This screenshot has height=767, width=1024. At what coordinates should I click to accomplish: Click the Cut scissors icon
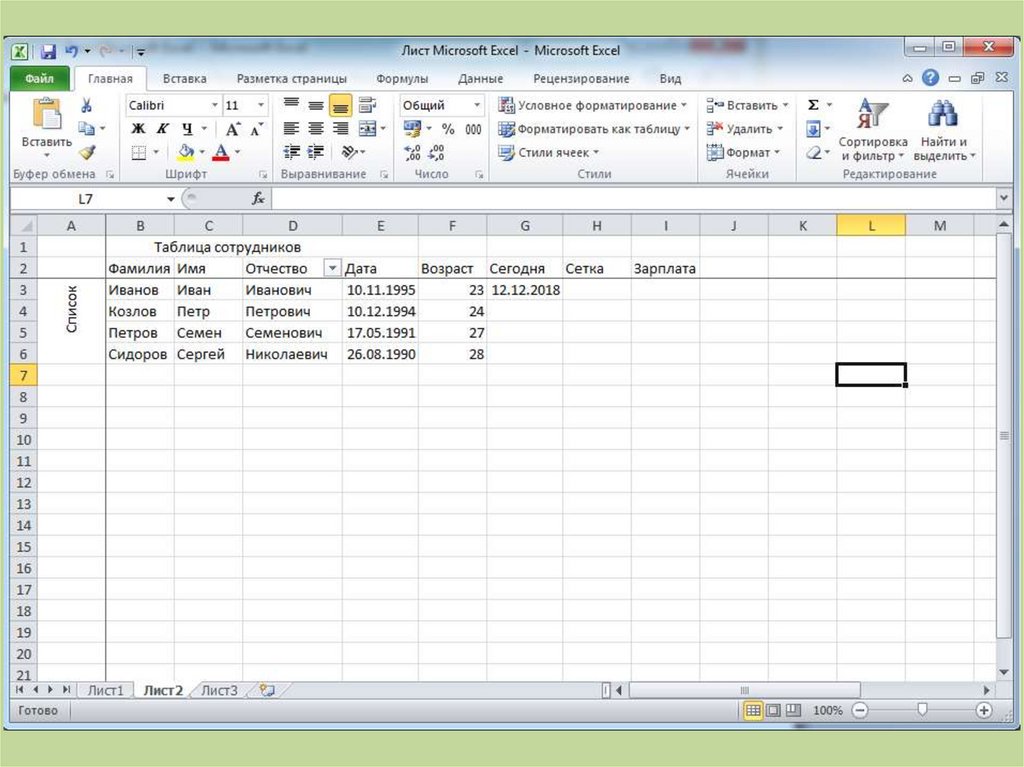click(x=87, y=105)
